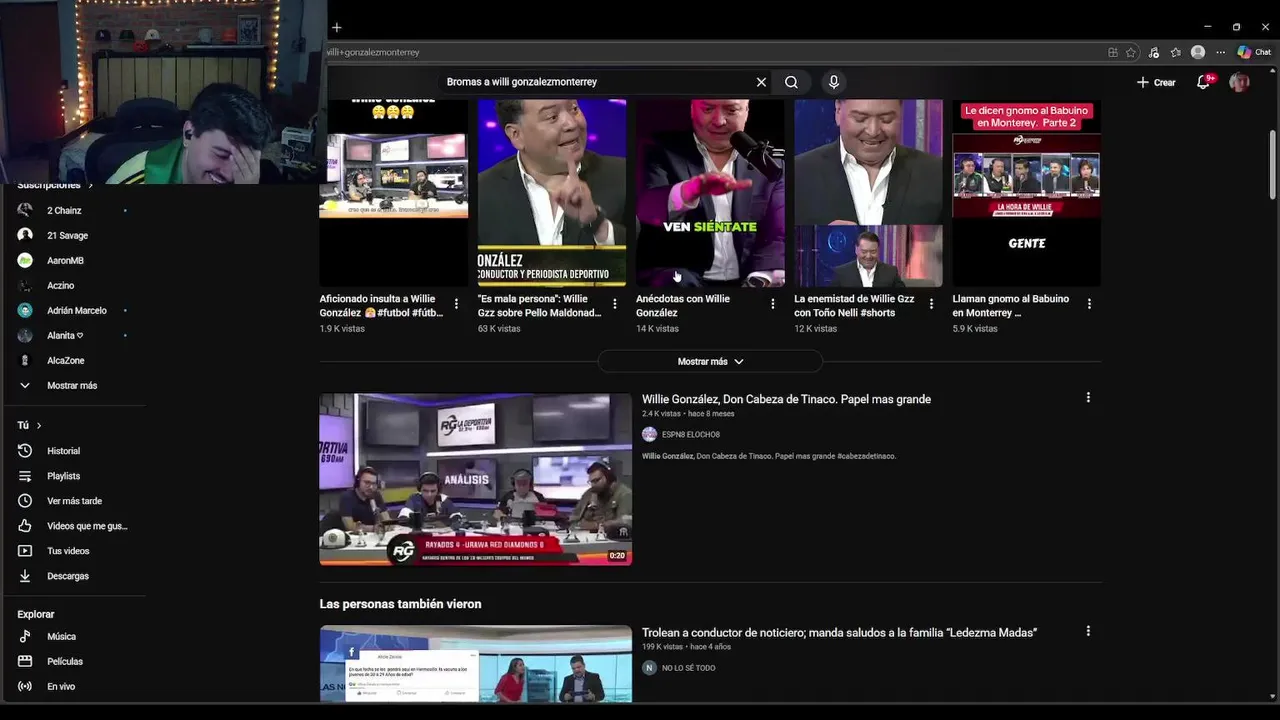Open YouTube notifications bell

pos(1204,82)
